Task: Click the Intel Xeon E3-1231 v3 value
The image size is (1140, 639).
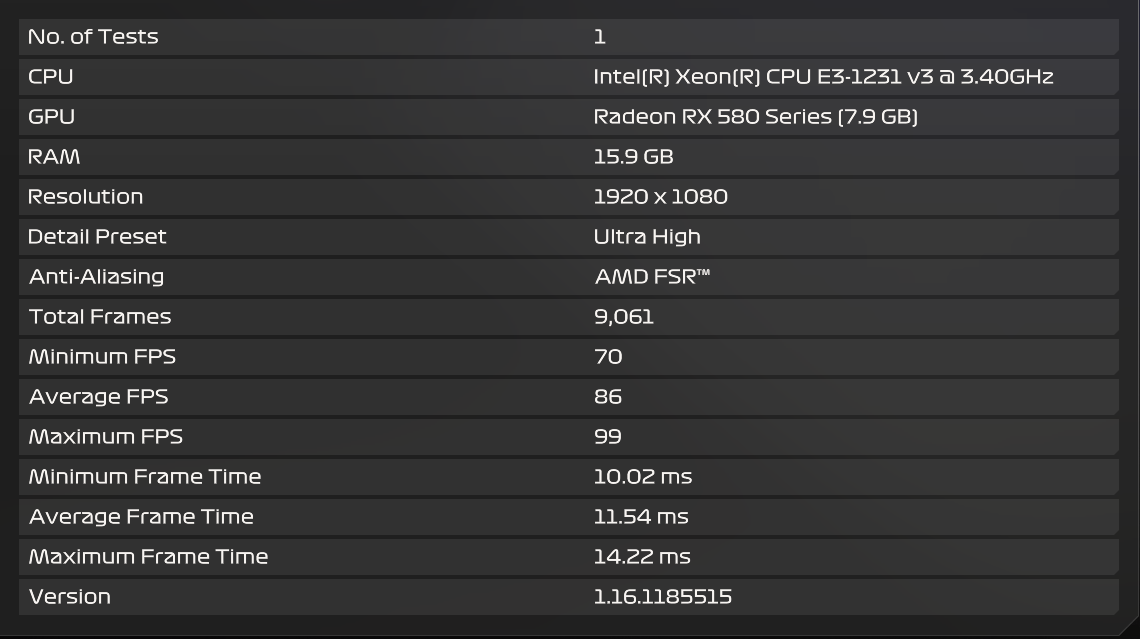Action: pos(823,76)
